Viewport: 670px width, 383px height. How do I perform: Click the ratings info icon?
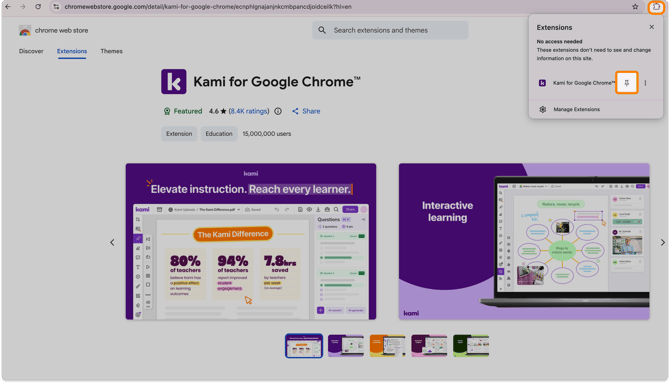tap(278, 111)
